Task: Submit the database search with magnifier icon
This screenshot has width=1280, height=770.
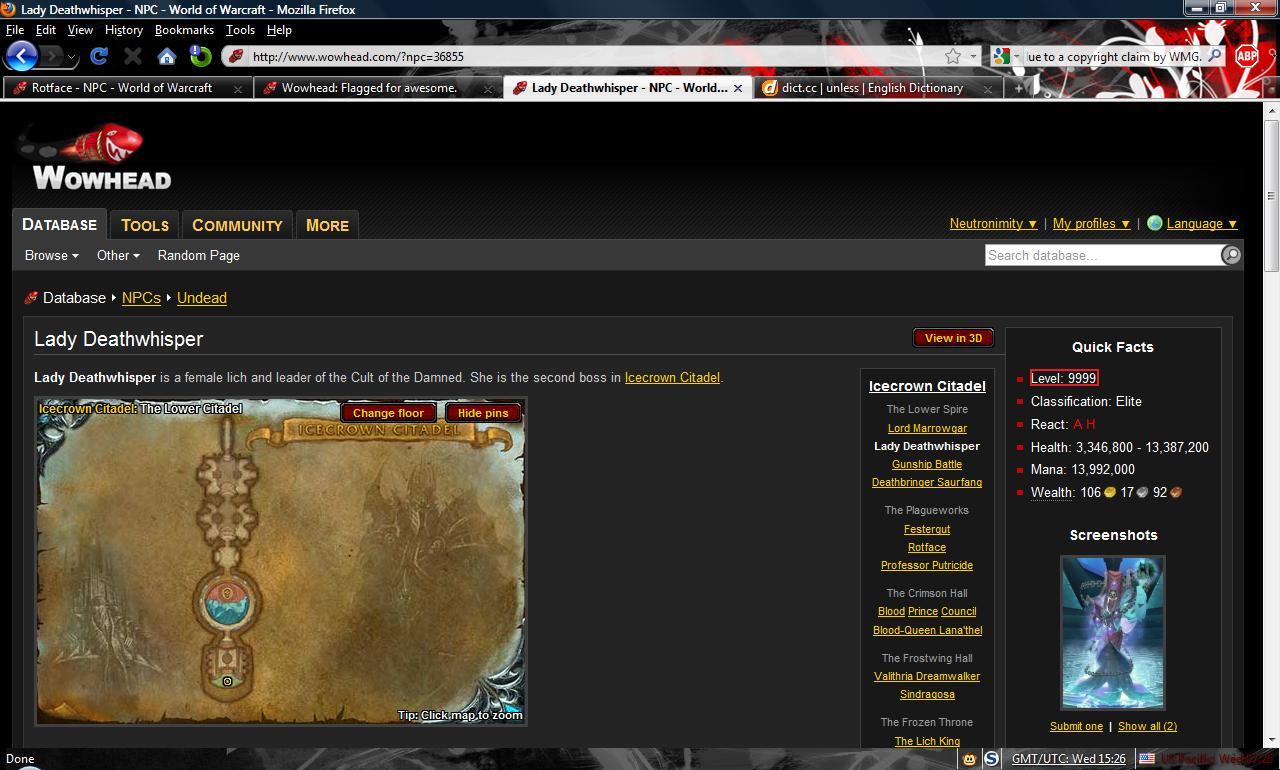Action: click(x=1231, y=255)
